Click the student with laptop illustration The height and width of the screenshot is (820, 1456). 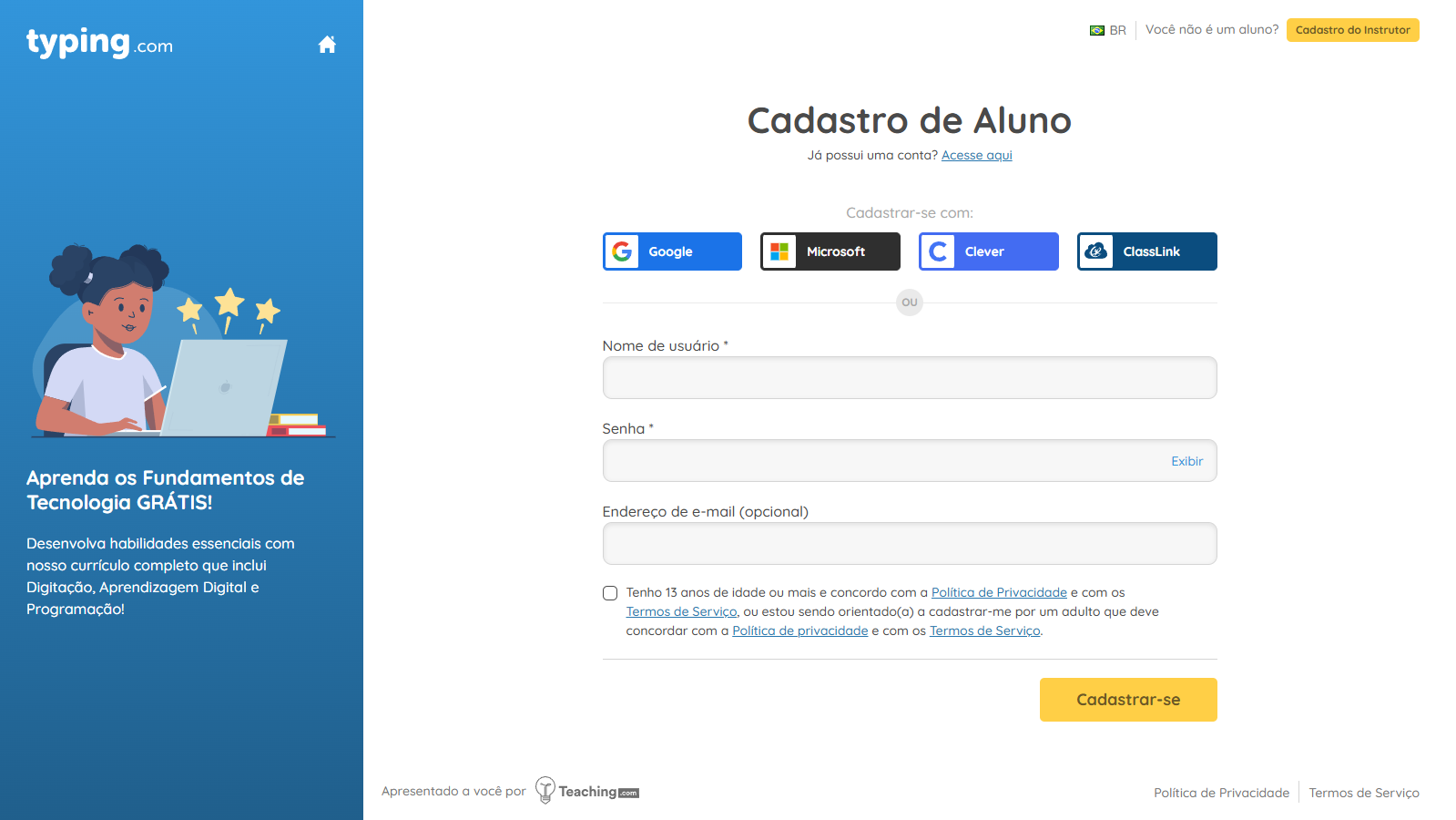pyautogui.click(x=182, y=341)
